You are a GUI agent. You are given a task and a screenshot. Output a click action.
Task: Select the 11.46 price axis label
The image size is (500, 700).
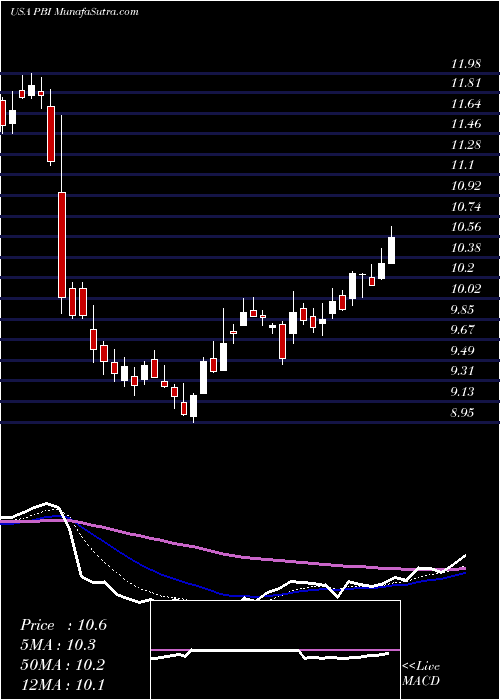click(465, 124)
